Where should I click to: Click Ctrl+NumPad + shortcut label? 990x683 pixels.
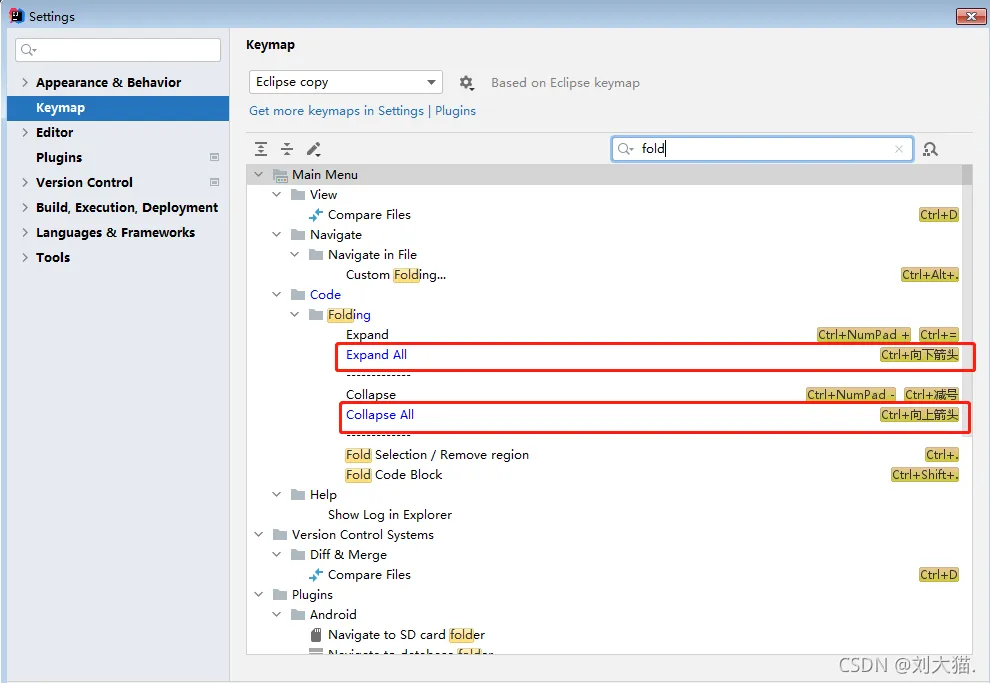click(x=864, y=335)
